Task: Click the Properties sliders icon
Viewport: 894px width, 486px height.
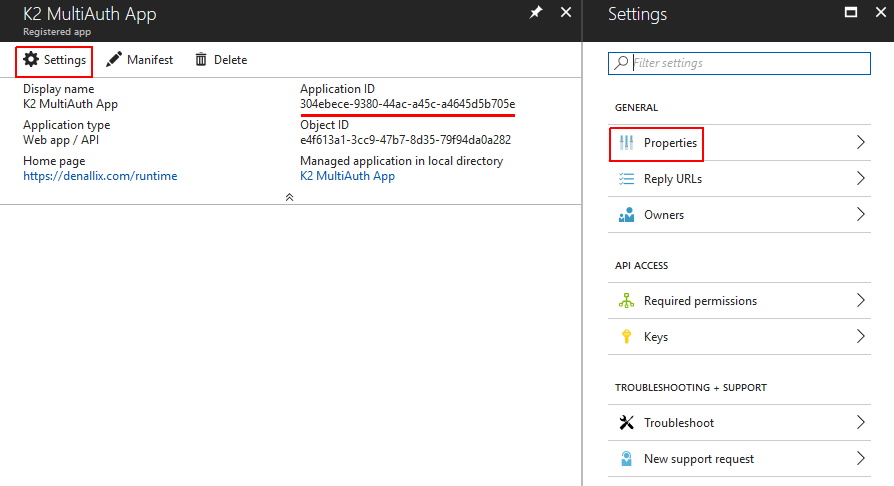Action: (627, 143)
